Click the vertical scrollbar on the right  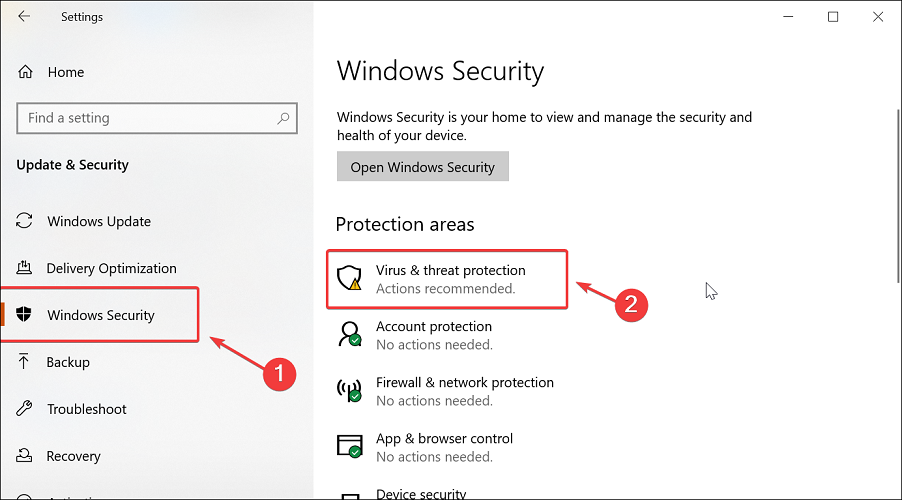click(898, 196)
